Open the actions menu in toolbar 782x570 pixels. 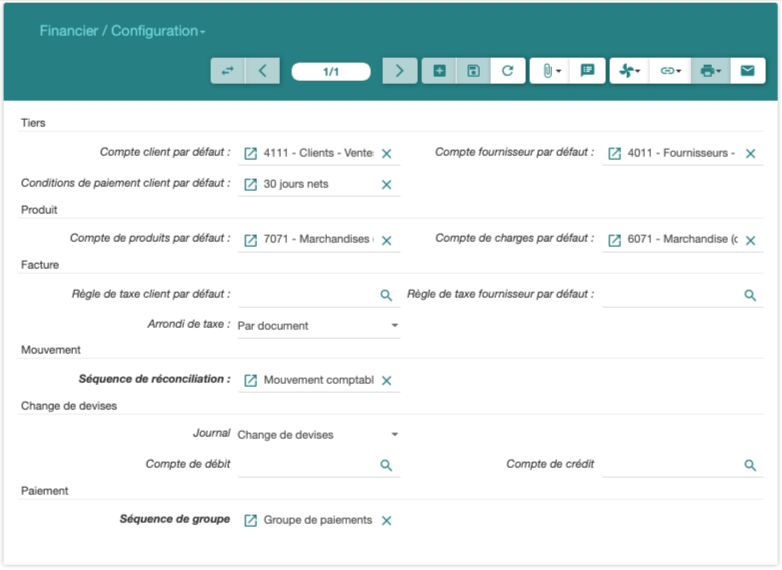(629, 71)
